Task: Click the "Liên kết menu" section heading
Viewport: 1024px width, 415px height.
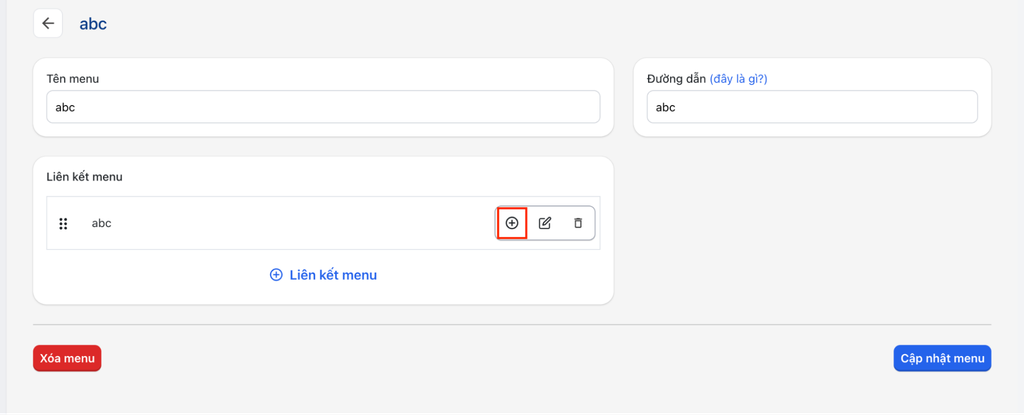Action: tap(84, 177)
